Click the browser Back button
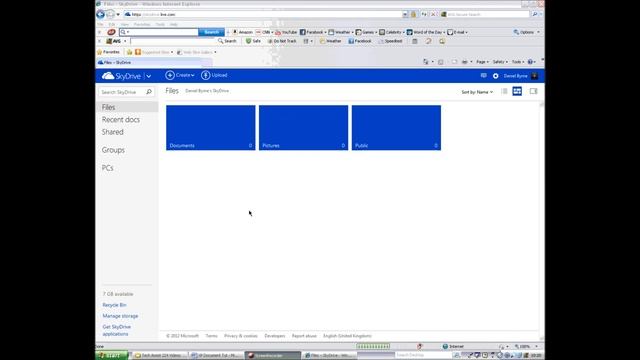The width and height of the screenshot is (640, 360). [x=100, y=14]
